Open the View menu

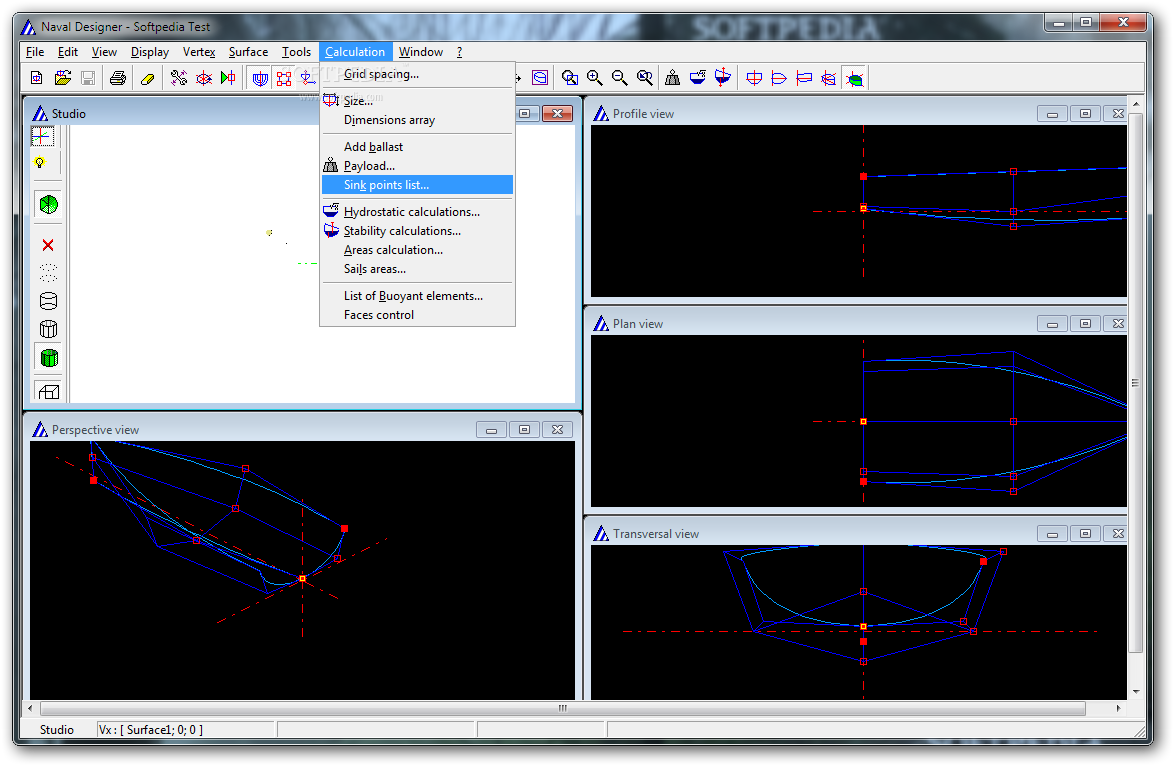click(x=104, y=52)
